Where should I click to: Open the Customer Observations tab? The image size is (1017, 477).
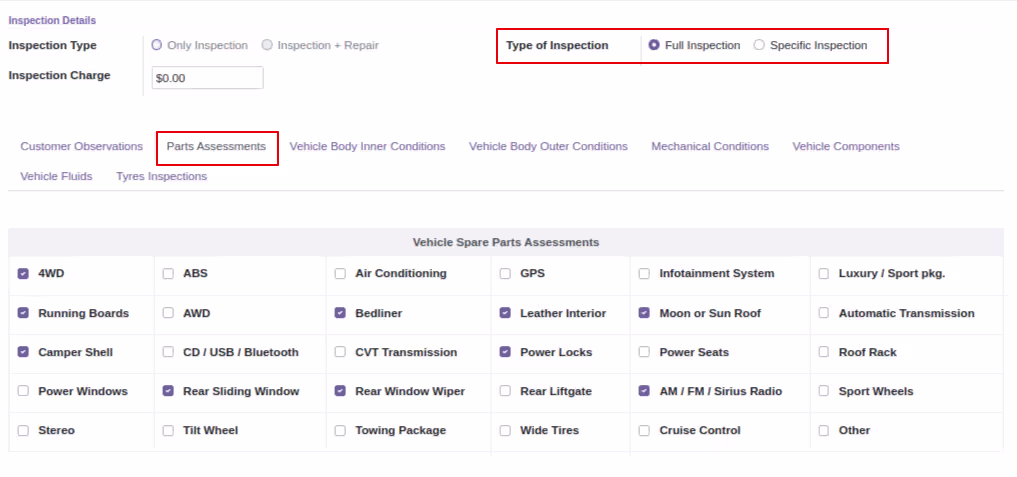(x=82, y=147)
